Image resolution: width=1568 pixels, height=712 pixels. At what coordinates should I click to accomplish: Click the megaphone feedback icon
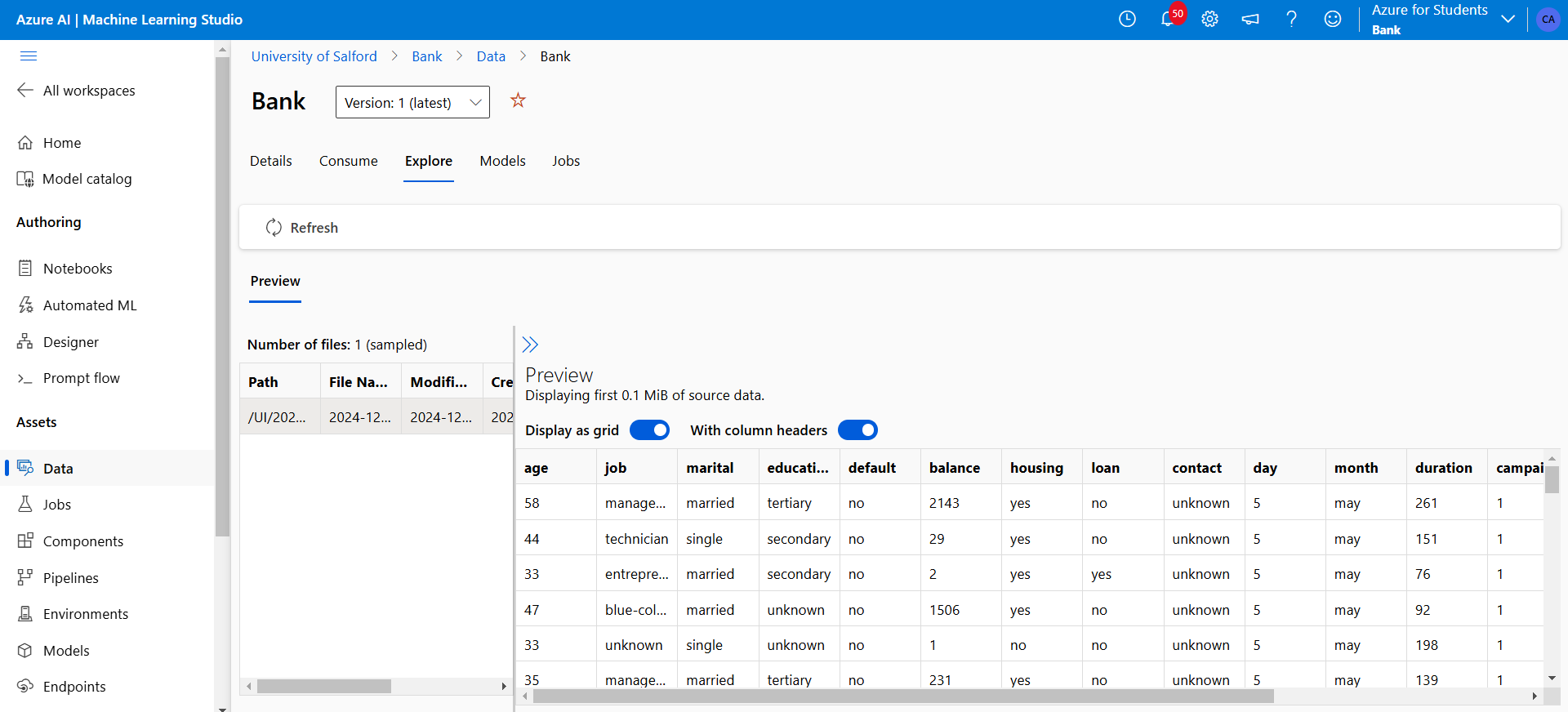1250,19
